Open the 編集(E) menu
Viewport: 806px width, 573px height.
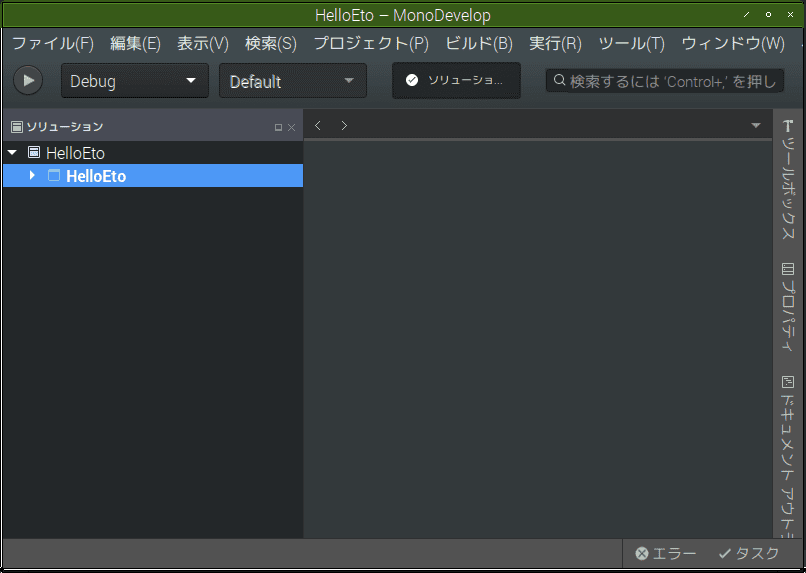pos(135,43)
